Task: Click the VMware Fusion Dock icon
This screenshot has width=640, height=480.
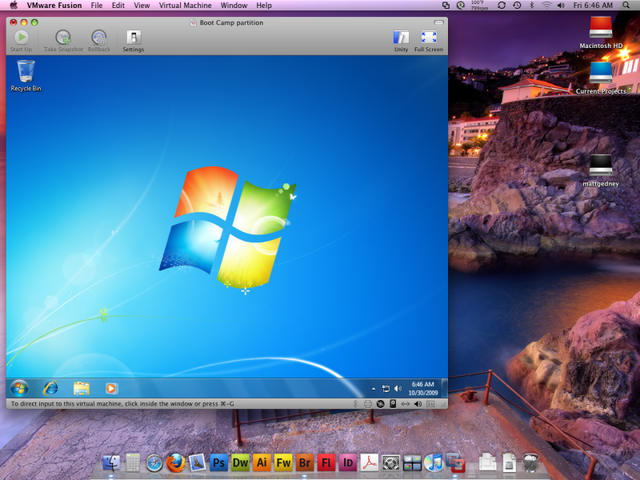Action: 456,462
